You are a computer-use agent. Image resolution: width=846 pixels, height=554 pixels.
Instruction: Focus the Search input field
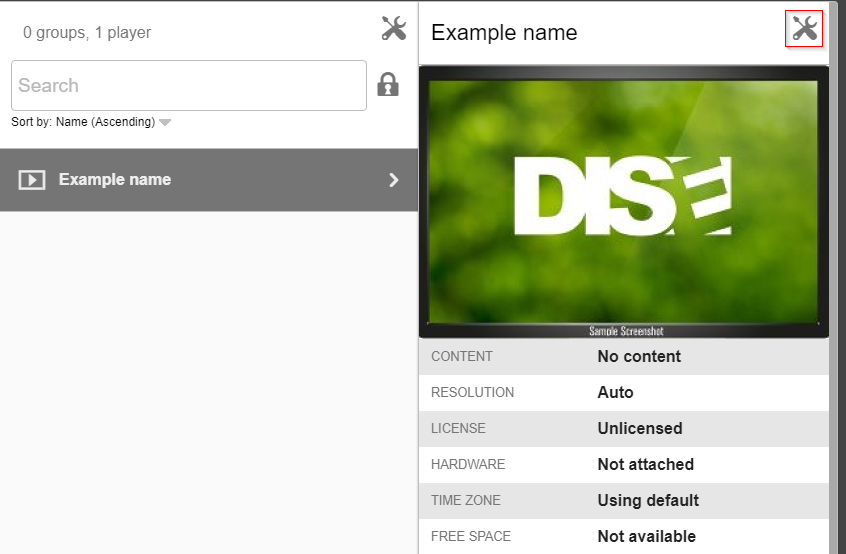[189, 85]
